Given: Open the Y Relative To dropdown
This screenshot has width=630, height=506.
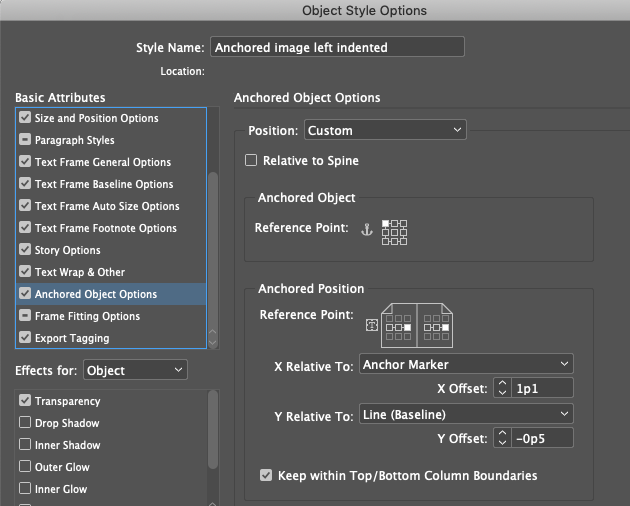Looking at the screenshot, I should click(466, 414).
